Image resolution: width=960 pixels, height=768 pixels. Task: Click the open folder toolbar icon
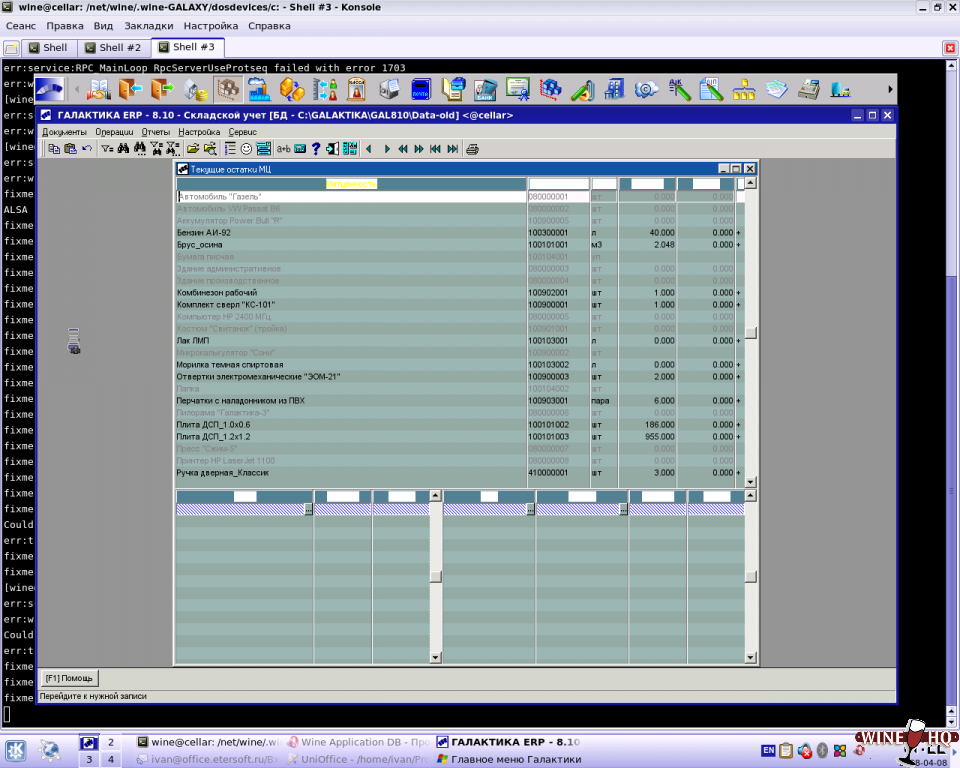coord(192,148)
